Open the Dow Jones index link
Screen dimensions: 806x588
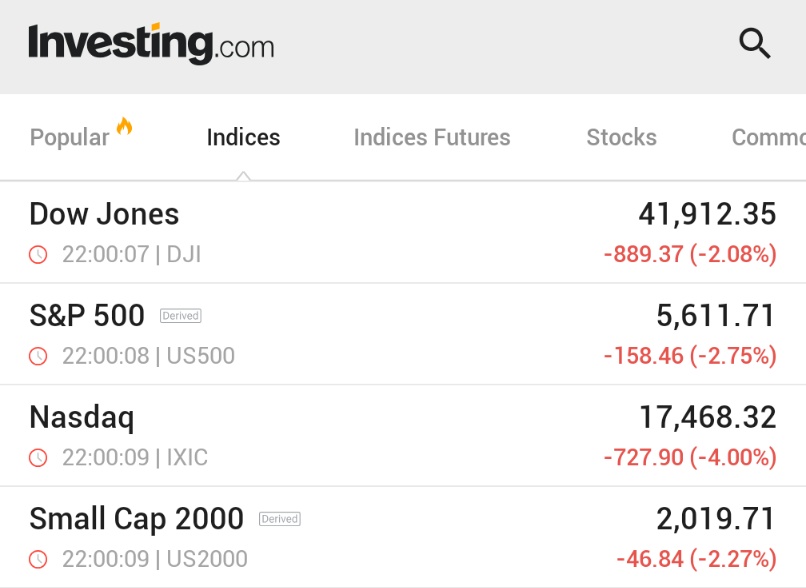pos(104,214)
